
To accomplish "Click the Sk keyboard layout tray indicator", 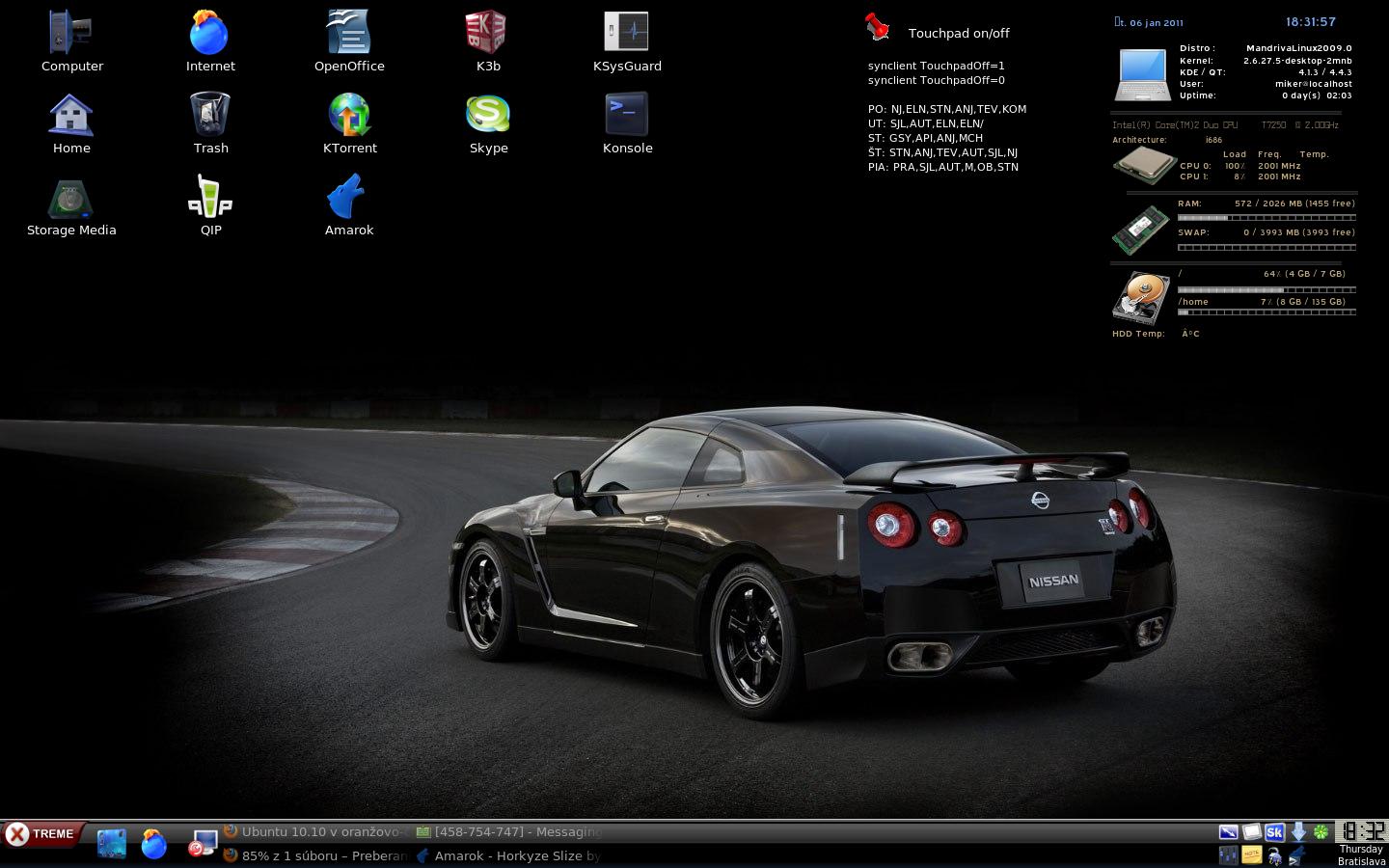I will (x=1274, y=832).
